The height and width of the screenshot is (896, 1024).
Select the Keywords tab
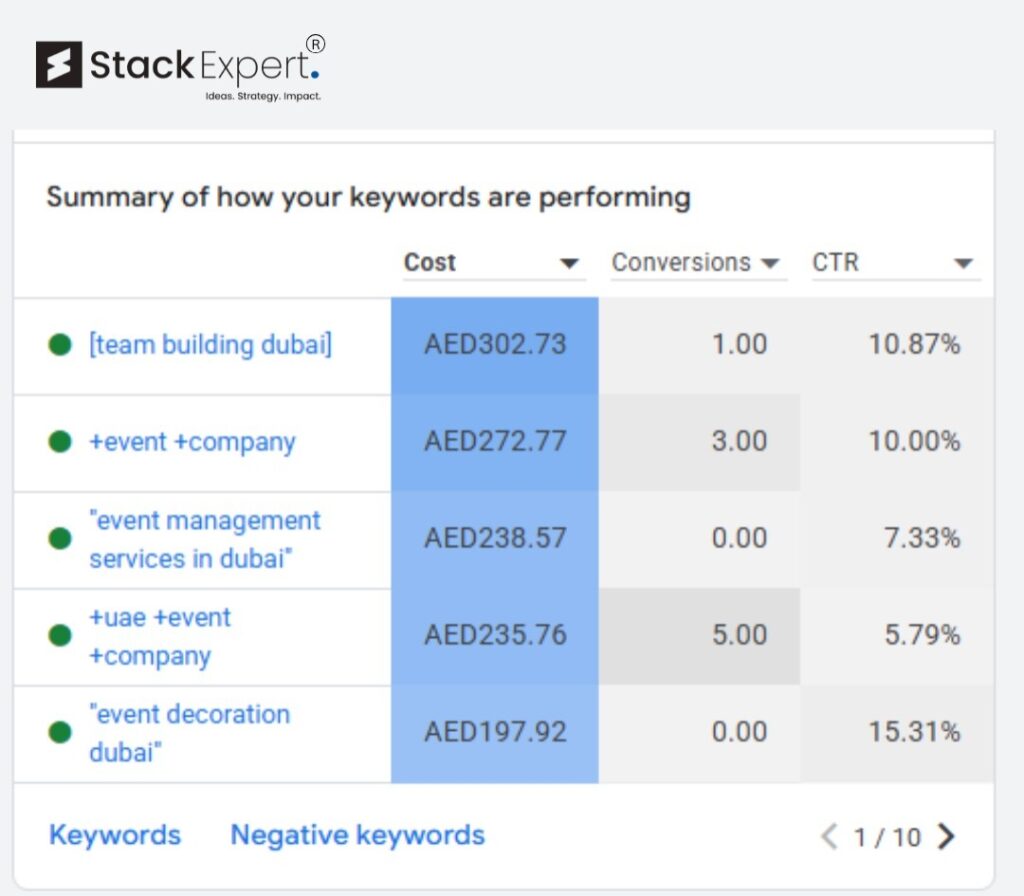click(114, 834)
